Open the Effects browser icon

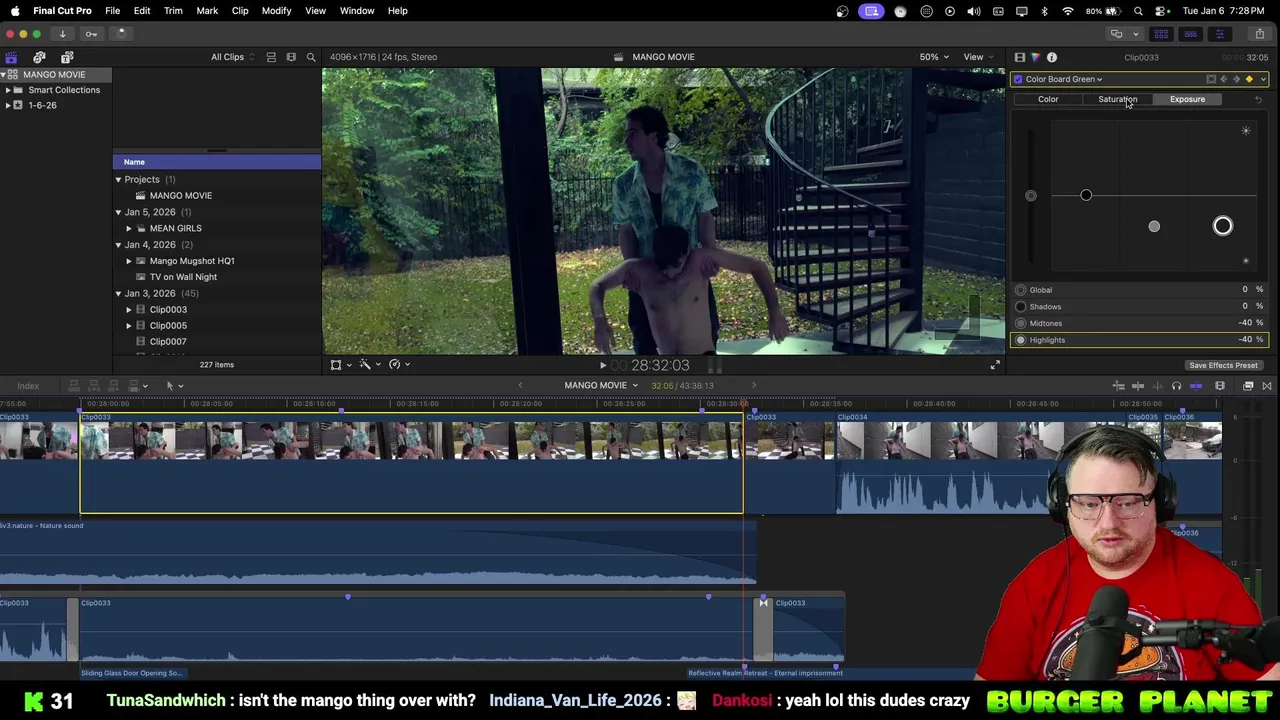[1248, 386]
